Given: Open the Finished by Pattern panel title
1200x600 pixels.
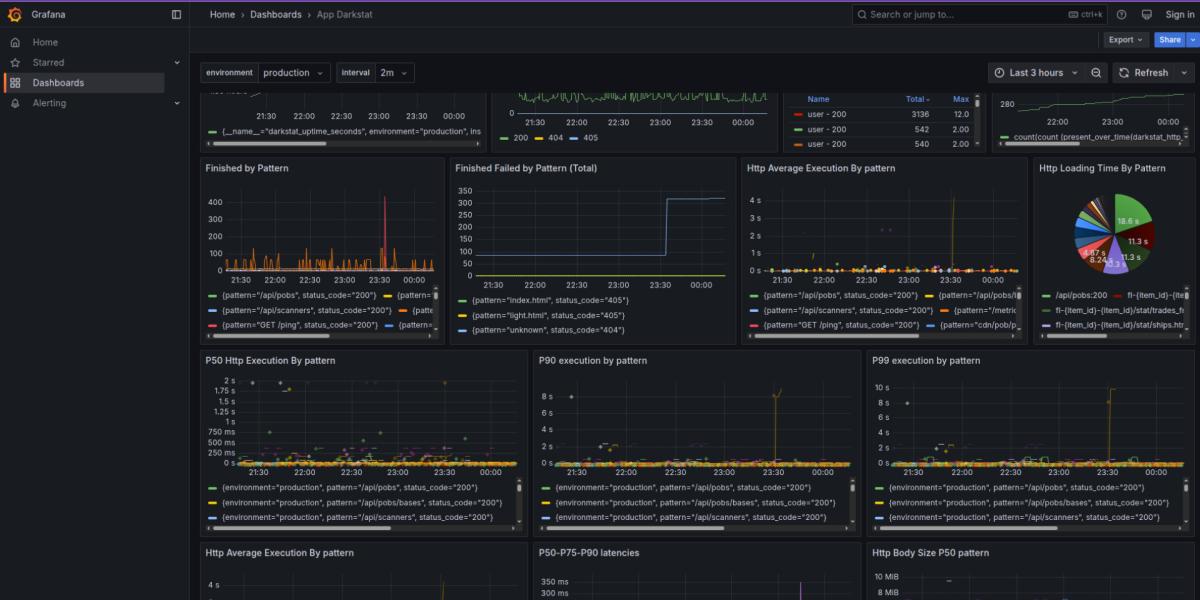Looking at the screenshot, I should coord(246,168).
